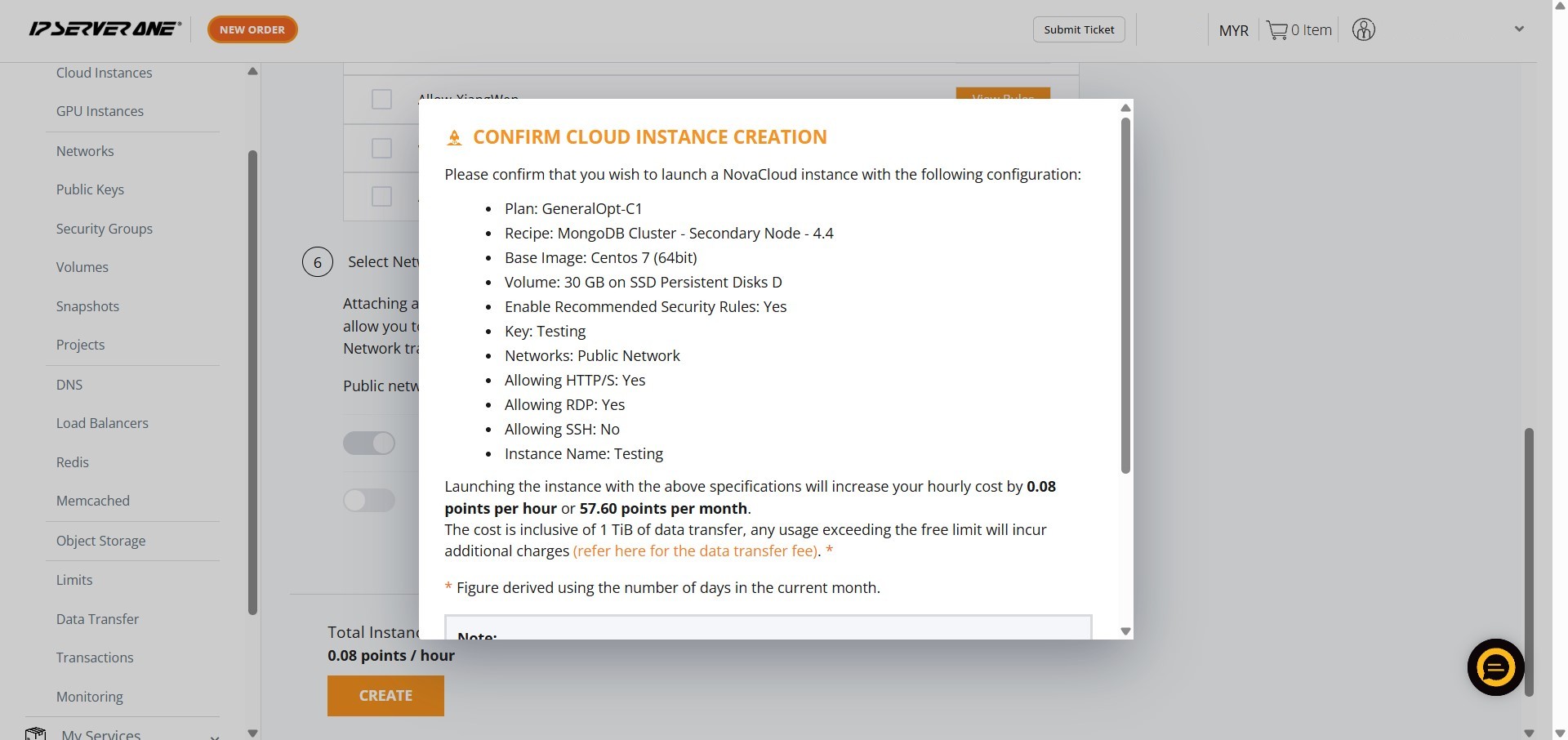This screenshot has width=1568, height=740.
Task: Open the shopping cart icon
Action: coord(1276,30)
